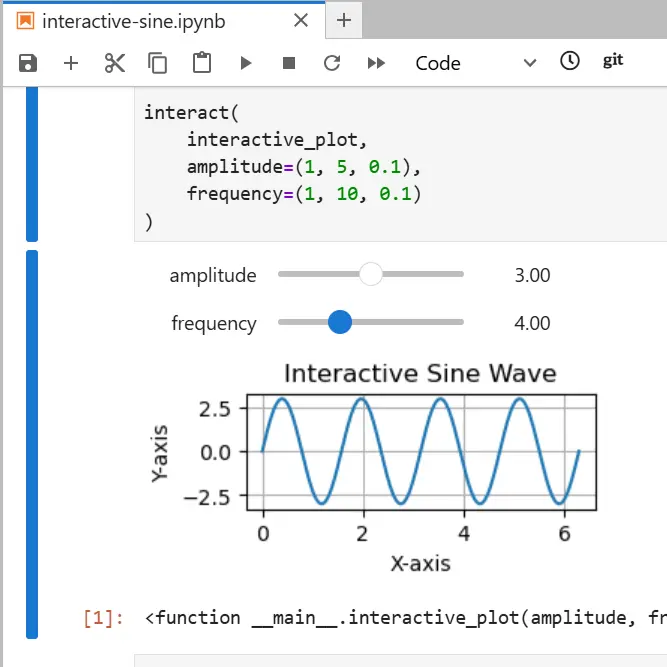Save the notebook with the disk icon
This screenshot has width=667, height=667.
pyautogui.click(x=28, y=63)
